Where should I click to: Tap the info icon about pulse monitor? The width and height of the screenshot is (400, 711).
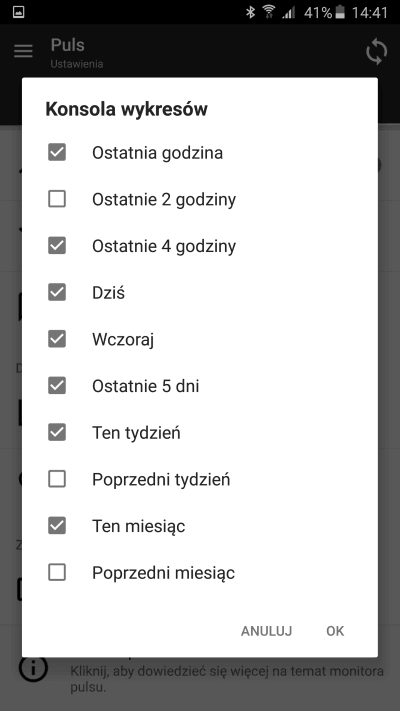[x=33, y=668]
